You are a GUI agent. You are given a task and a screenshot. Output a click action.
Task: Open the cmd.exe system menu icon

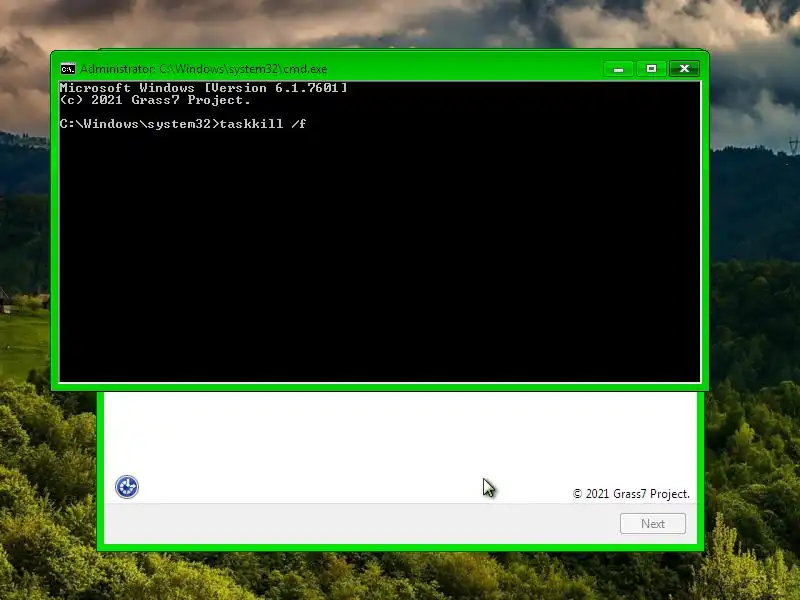[67, 69]
